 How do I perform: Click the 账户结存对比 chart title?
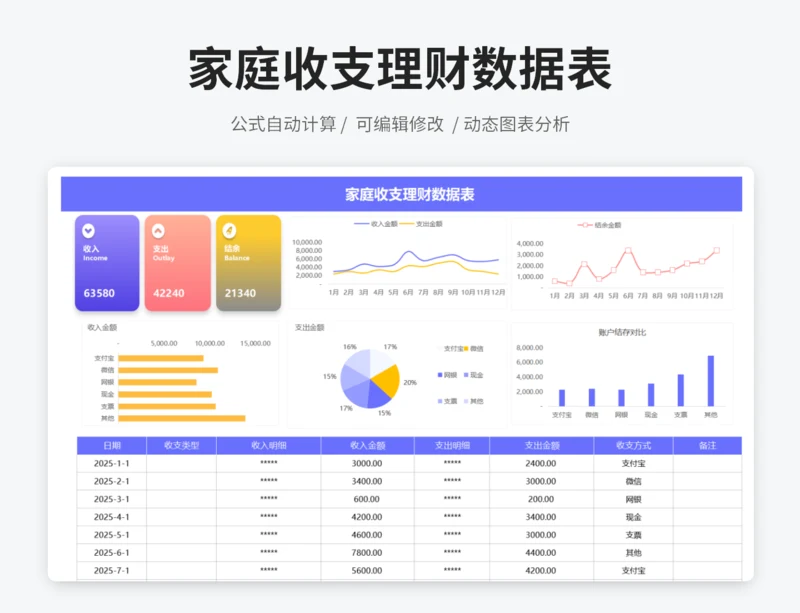(x=622, y=332)
